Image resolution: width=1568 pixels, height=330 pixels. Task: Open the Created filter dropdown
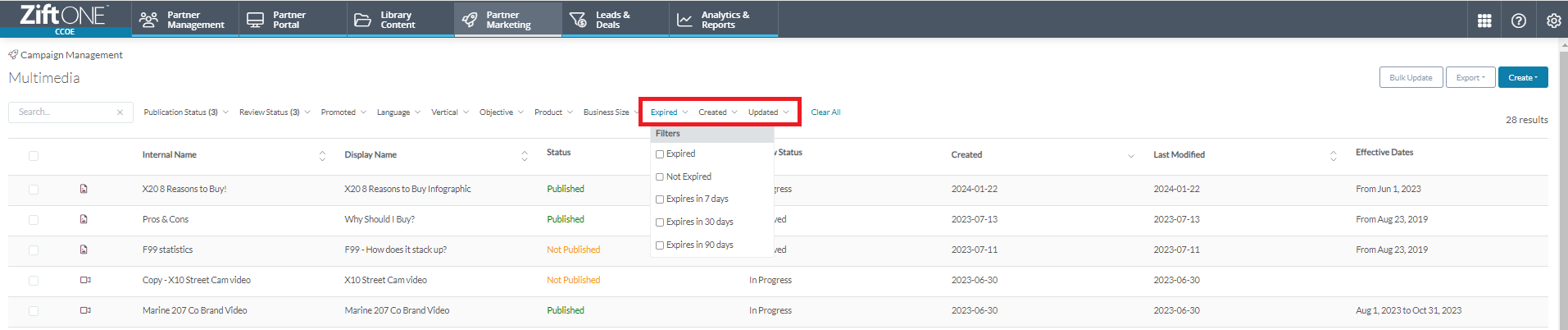[x=718, y=112]
